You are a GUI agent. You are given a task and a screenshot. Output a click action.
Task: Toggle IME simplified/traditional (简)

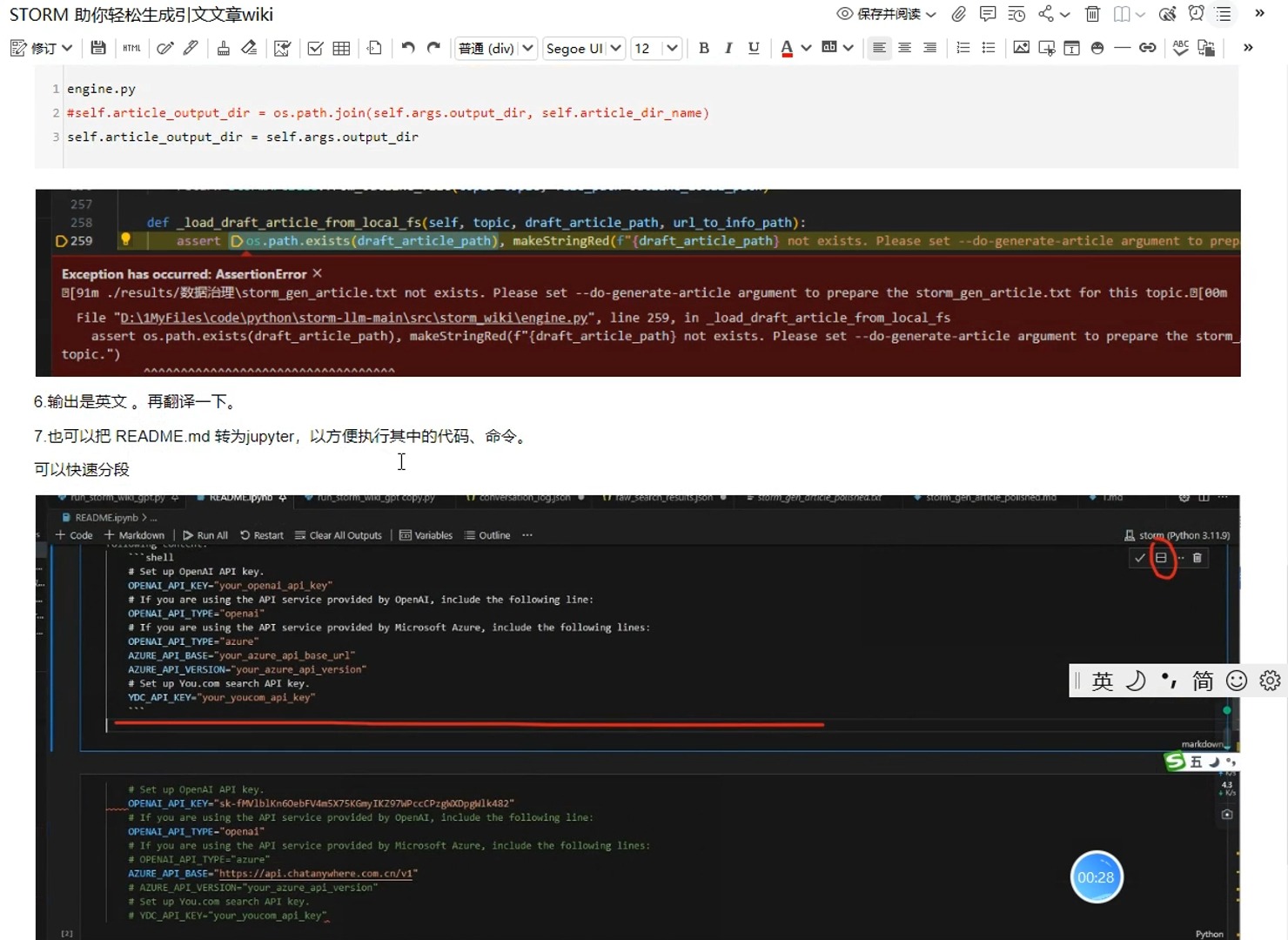pyautogui.click(x=1203, y=681)
